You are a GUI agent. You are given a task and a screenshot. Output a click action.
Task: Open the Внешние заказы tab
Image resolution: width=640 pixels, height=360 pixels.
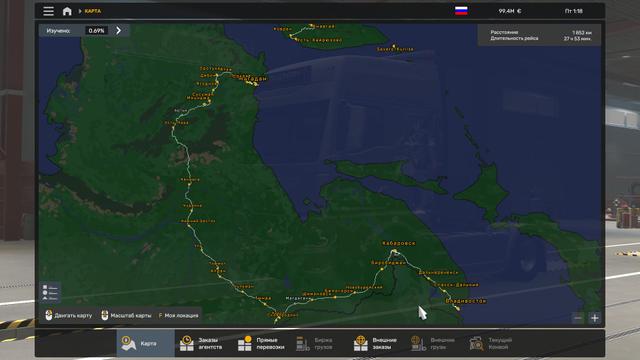[x=378, y=343]
